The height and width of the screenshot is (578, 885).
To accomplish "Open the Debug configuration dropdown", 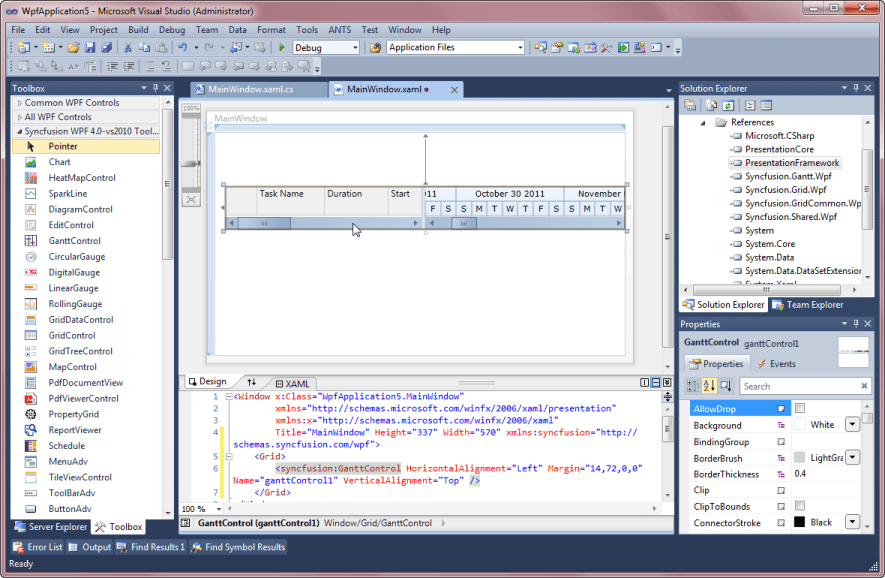I will (x=355, y=48).
